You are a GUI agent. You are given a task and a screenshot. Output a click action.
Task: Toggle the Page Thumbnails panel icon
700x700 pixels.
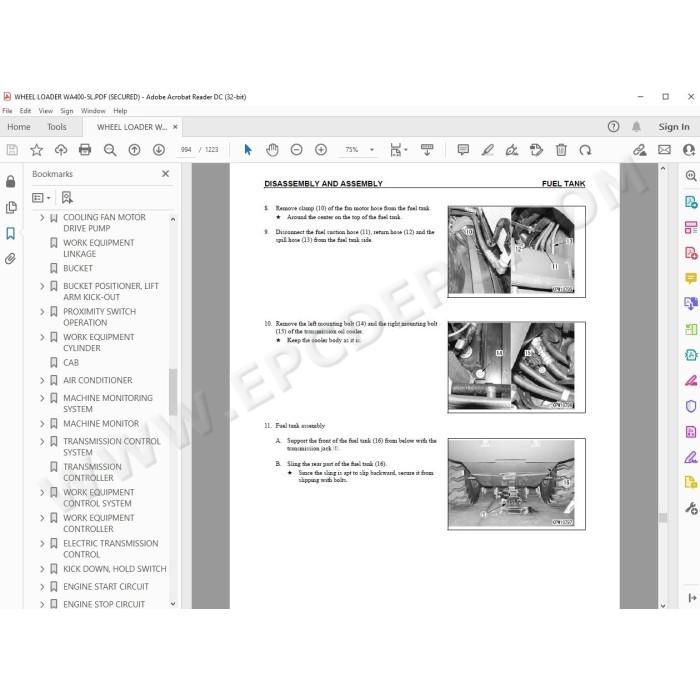[x=11, y=207]
